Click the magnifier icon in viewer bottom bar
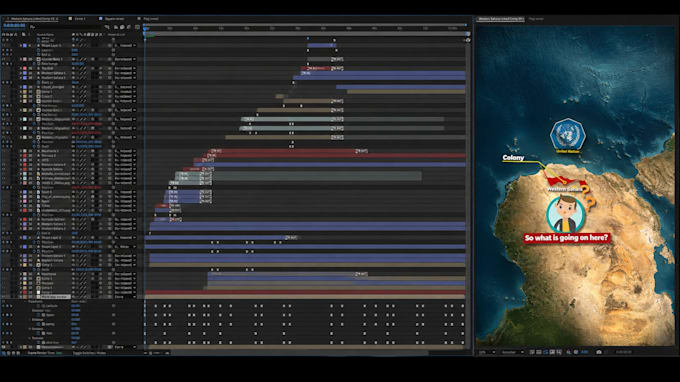The width and height of the screenshot is (680, 382). click(569, 352)
